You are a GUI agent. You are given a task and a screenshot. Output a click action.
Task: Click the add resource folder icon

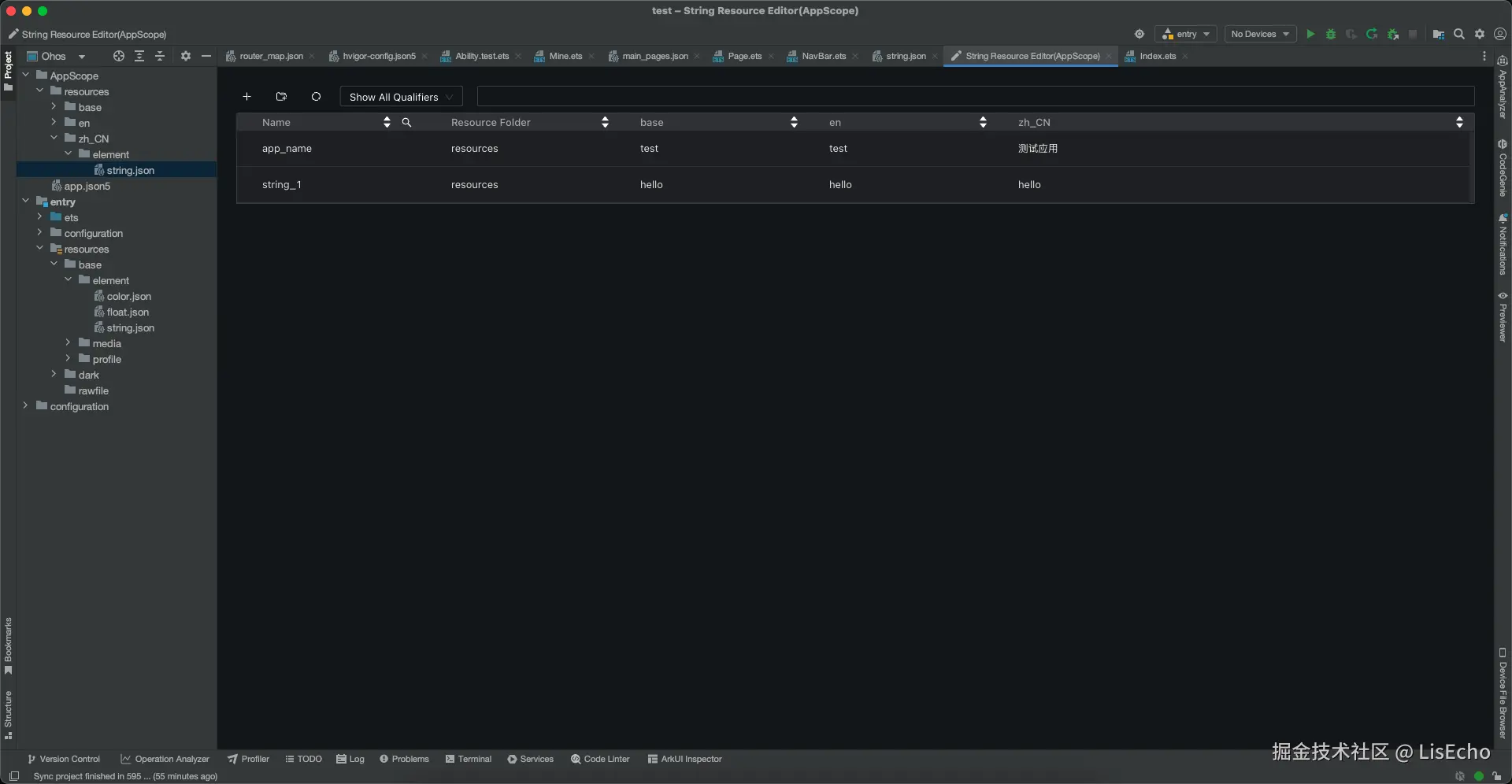pyautogui.click(x=281, y=97)
